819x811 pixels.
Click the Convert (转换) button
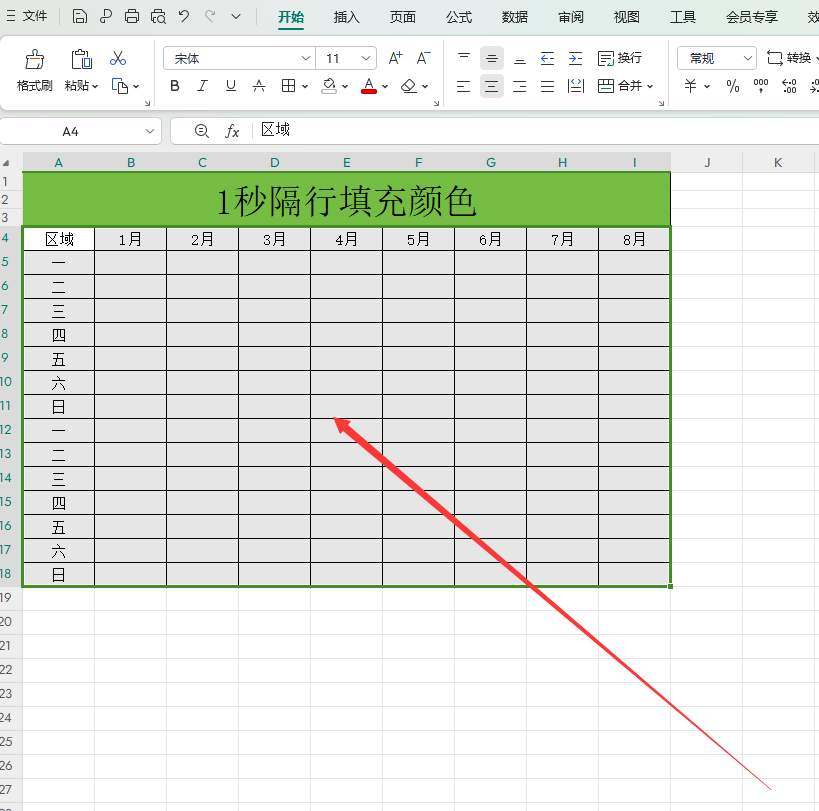790,58
